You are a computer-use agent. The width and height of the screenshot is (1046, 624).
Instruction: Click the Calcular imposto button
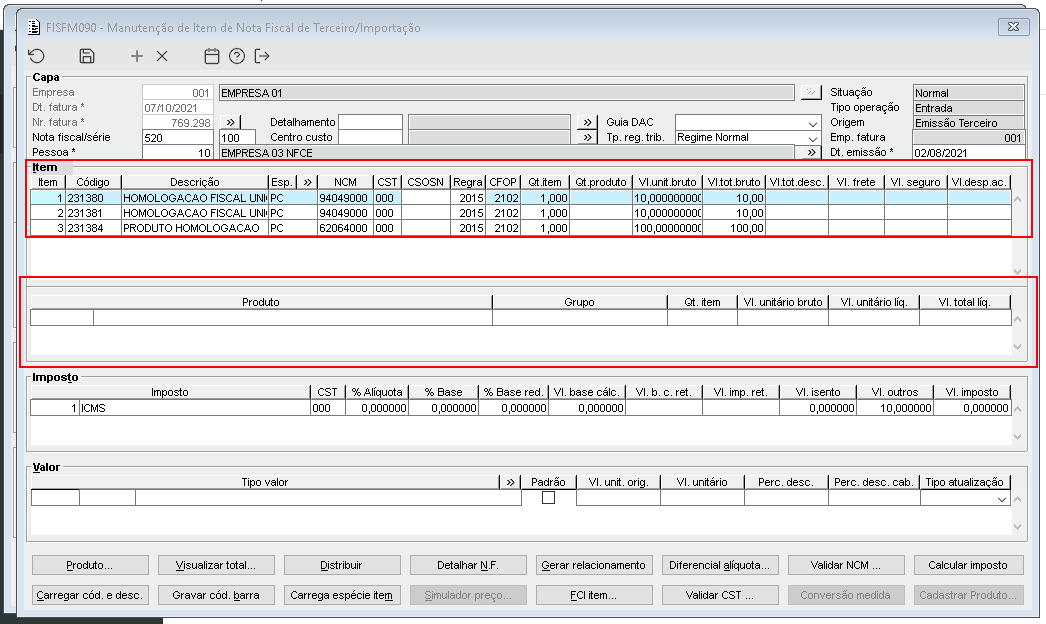967,565
